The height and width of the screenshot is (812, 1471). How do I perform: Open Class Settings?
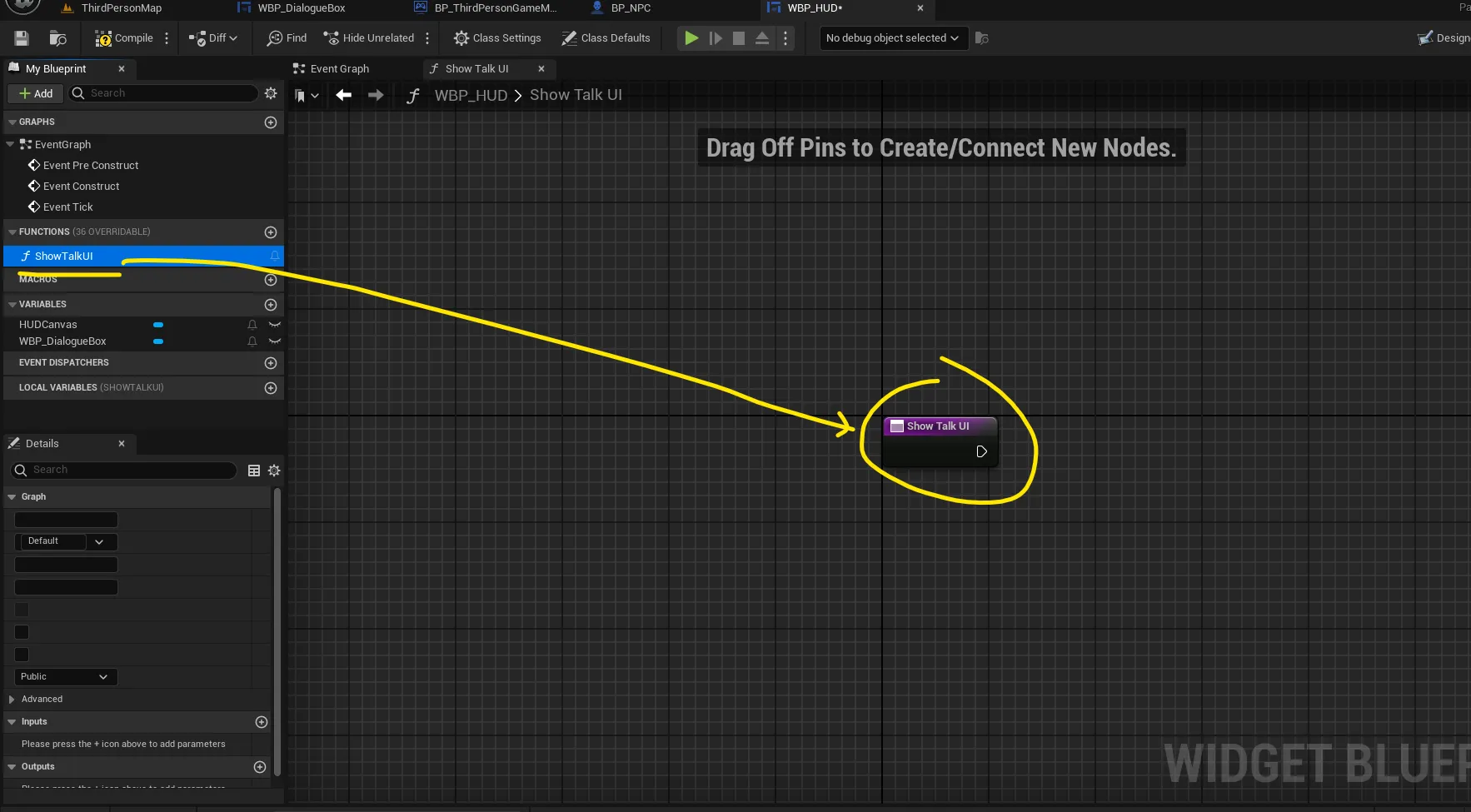(497, 38)
